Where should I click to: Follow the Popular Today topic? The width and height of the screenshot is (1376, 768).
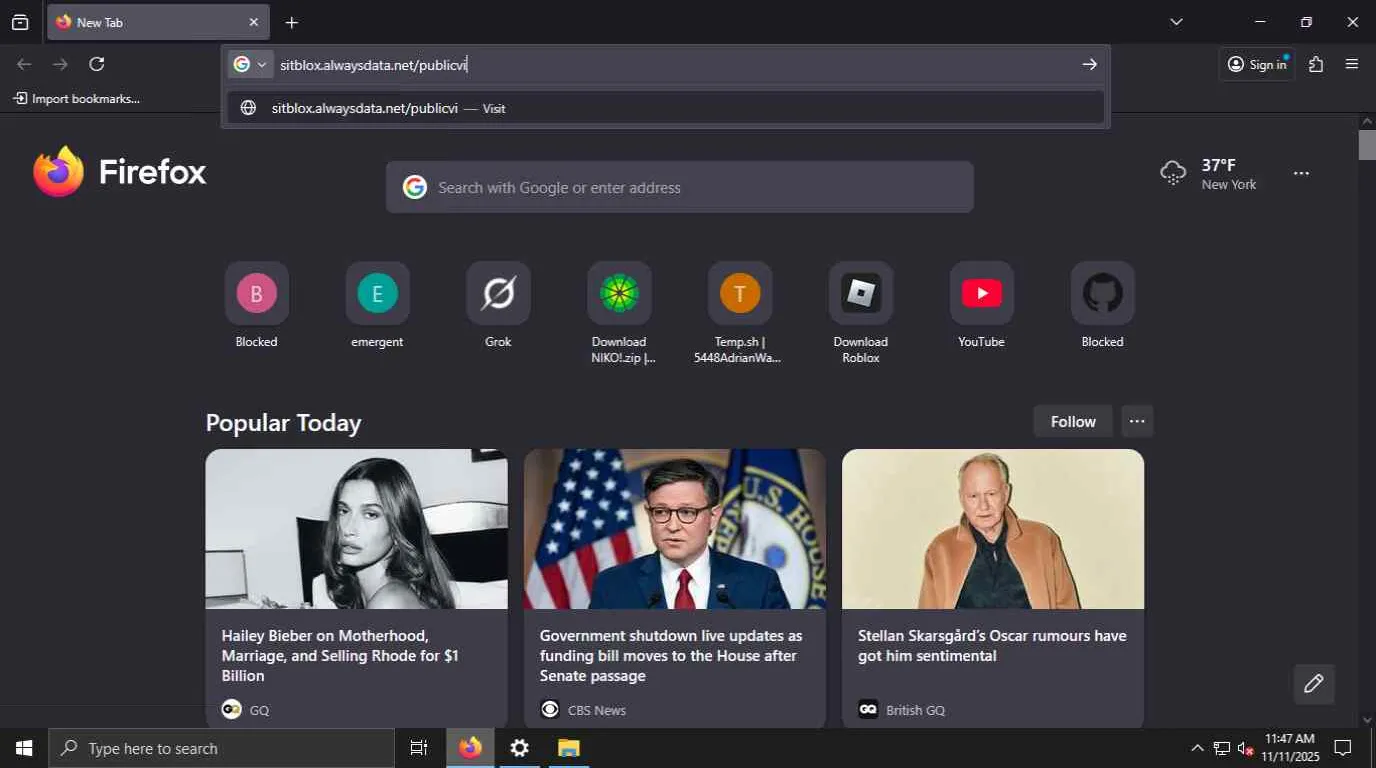(1073, 421)
